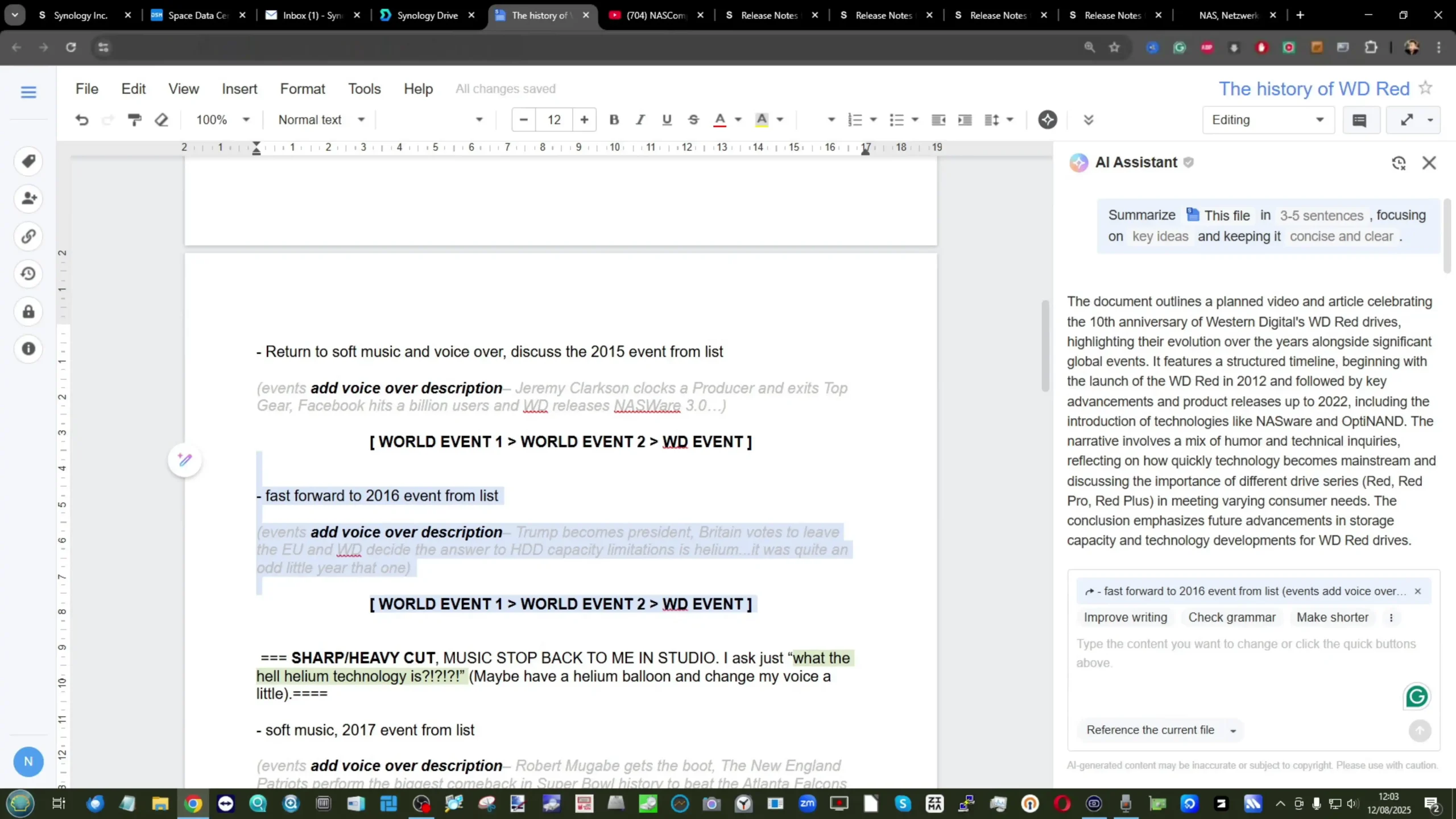Remove the quoted selection from the AI prompt
1456x819 pixels.
tap(1418, 591)
